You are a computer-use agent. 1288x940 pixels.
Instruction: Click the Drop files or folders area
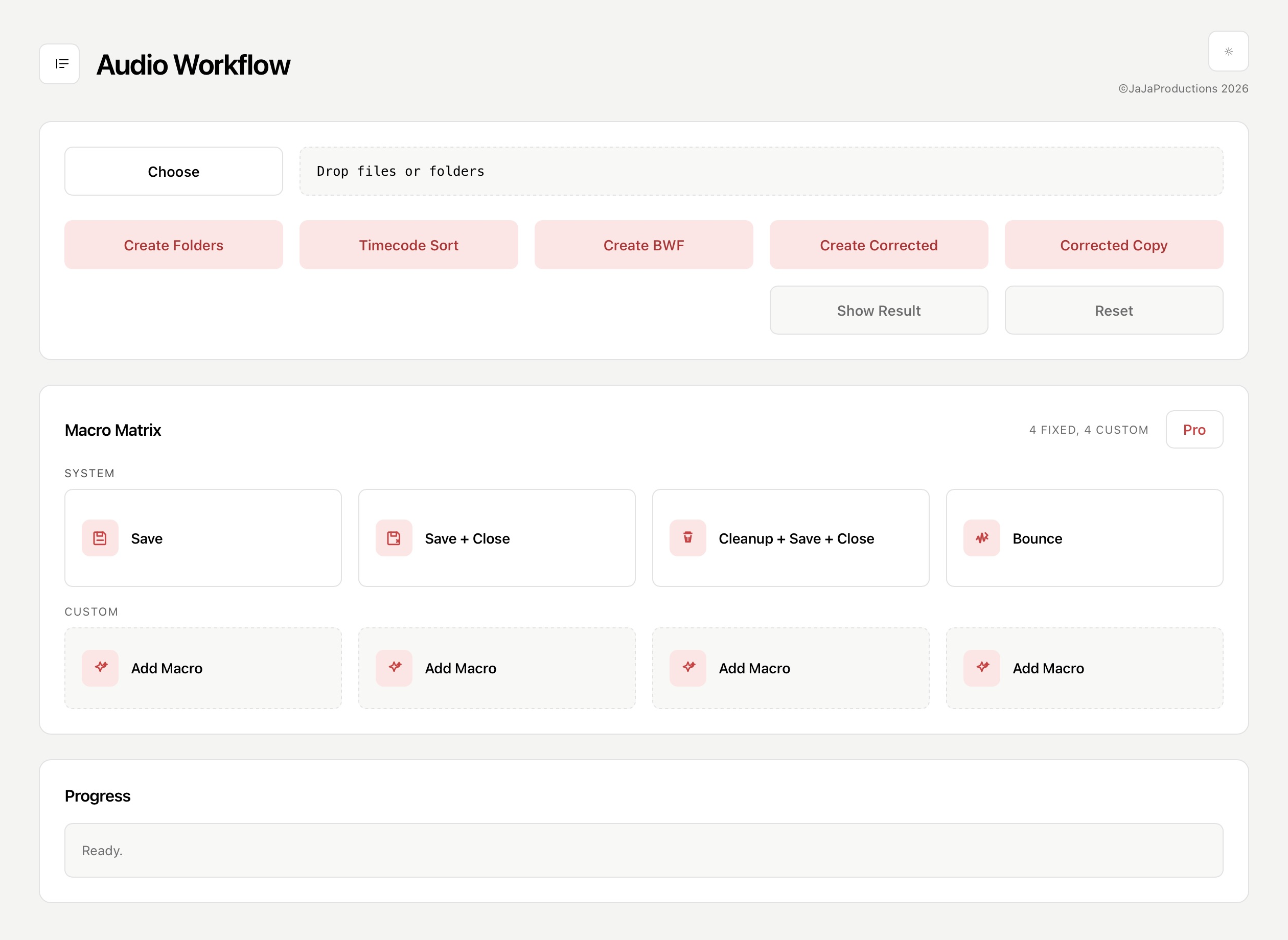(x=761, y=171)
